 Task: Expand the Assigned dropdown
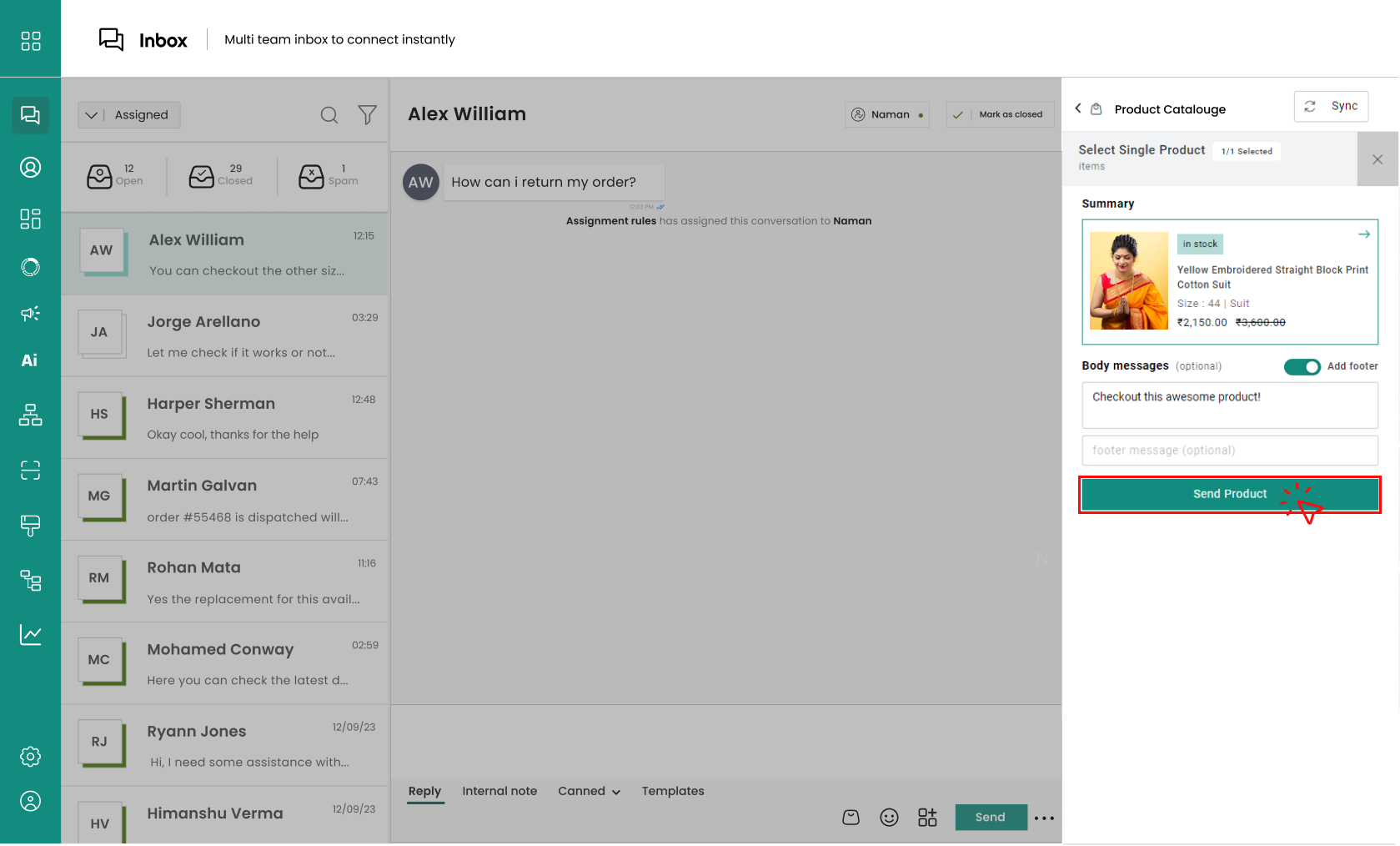129,115
